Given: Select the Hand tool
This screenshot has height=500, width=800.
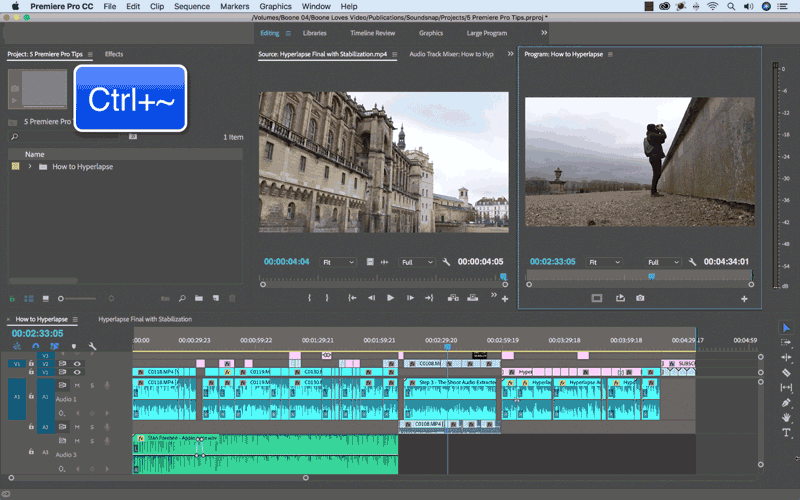Looking at the screenshot, I should tap(786, 417).
